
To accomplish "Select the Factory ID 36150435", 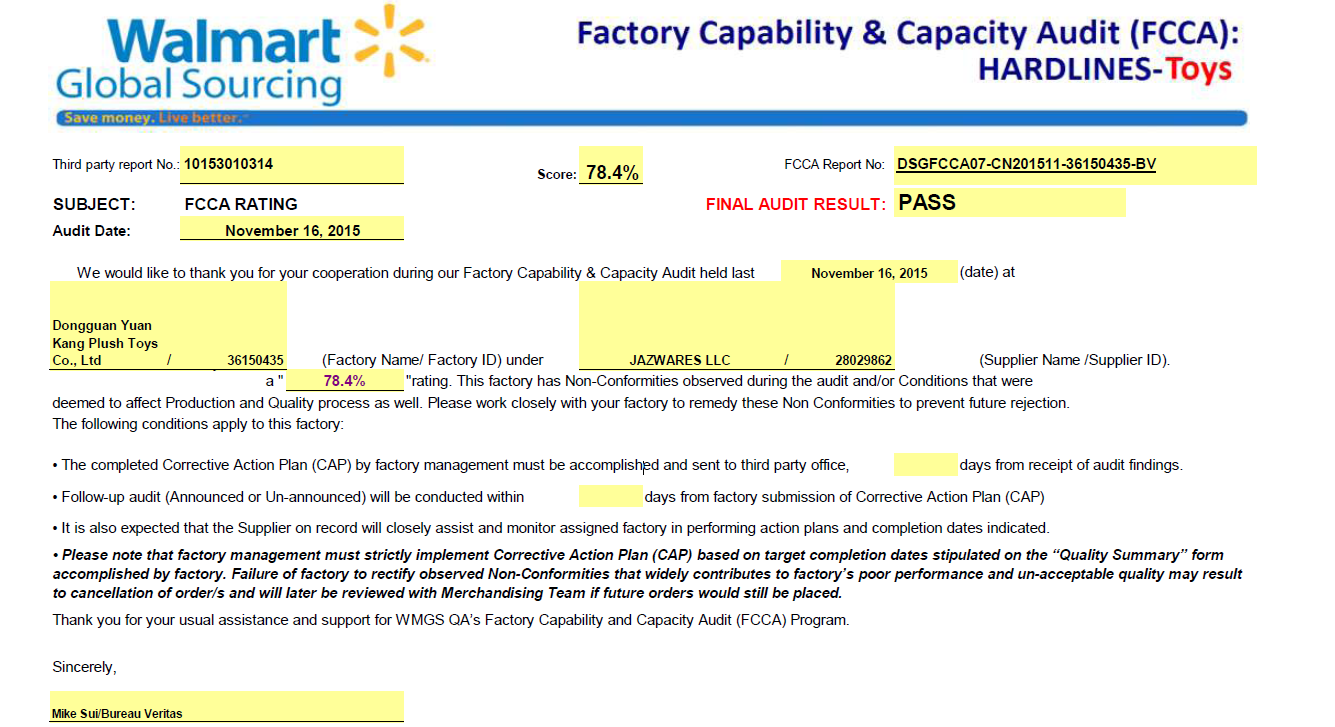I will pos(255,360).
